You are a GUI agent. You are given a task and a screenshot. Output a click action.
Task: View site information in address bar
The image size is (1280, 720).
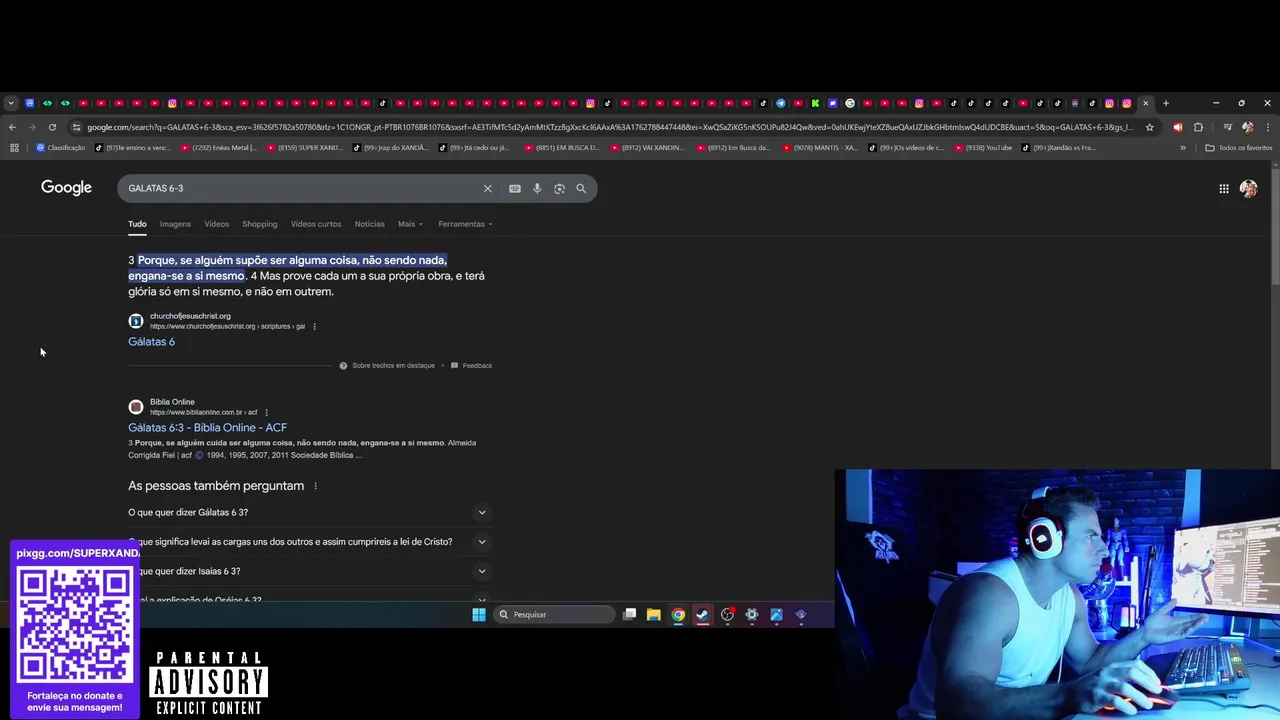tap(76, 127)
